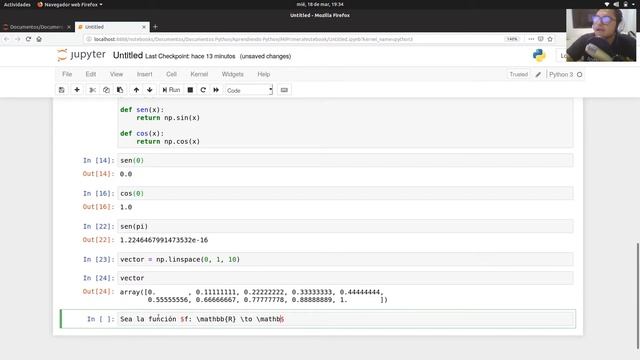
Task: Rename the notebook titled Untitled
Action: 128,56
